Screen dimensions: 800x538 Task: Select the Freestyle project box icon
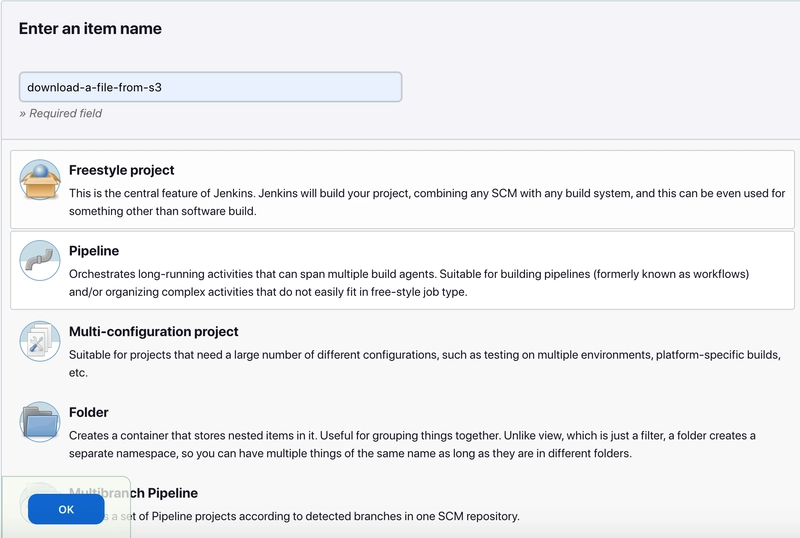[40, 180]
